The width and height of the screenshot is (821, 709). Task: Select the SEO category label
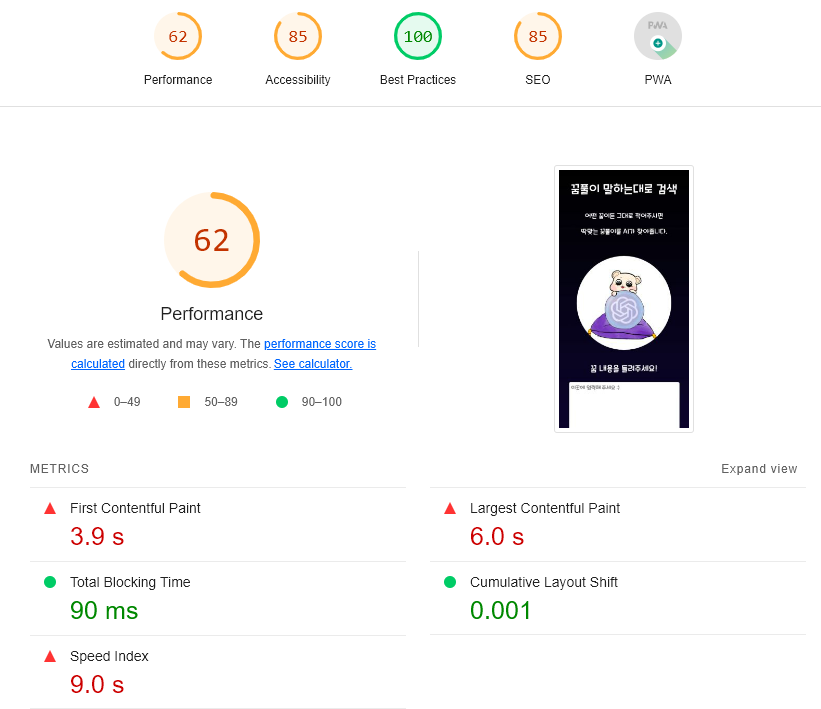tap(538, 80)
